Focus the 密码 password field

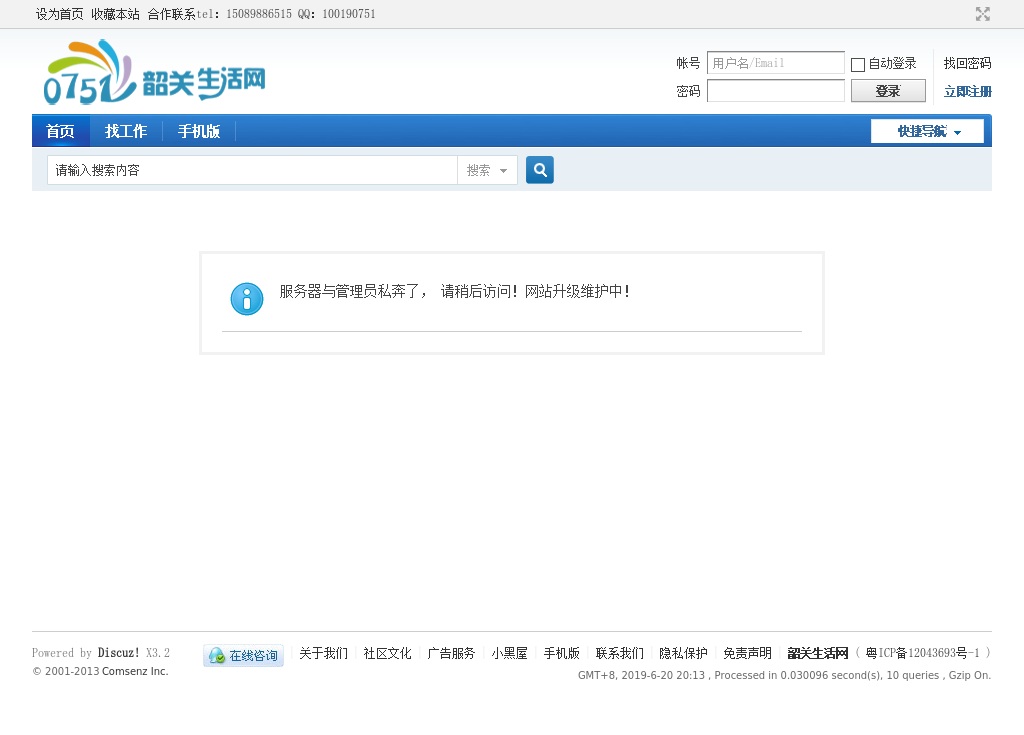point(775,91)
